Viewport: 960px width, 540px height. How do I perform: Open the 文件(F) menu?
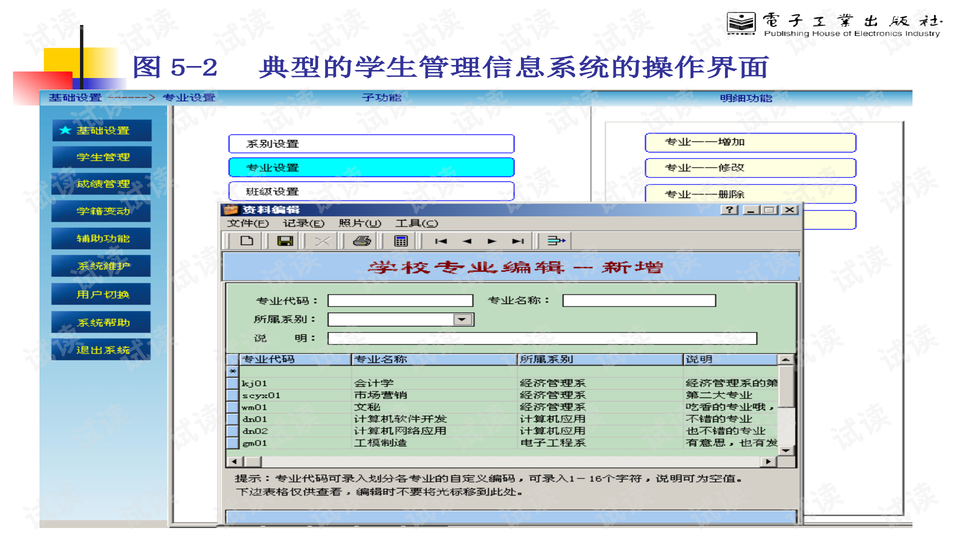pos(248,223)
